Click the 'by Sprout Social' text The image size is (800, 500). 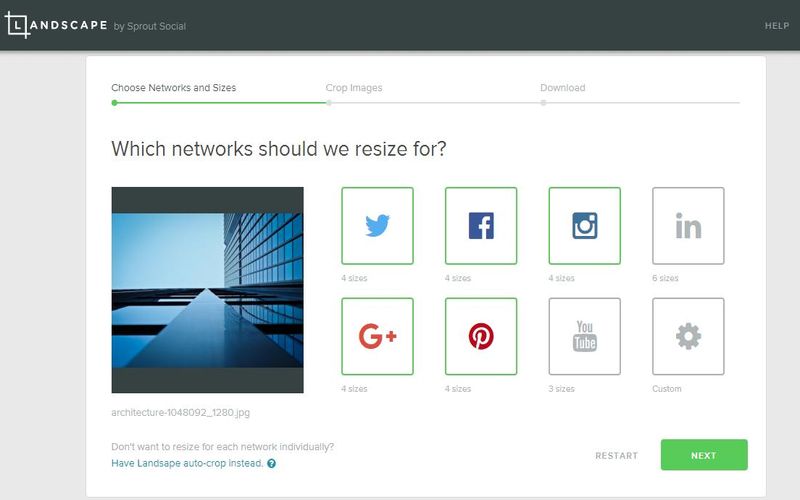[x=149, y=26]
